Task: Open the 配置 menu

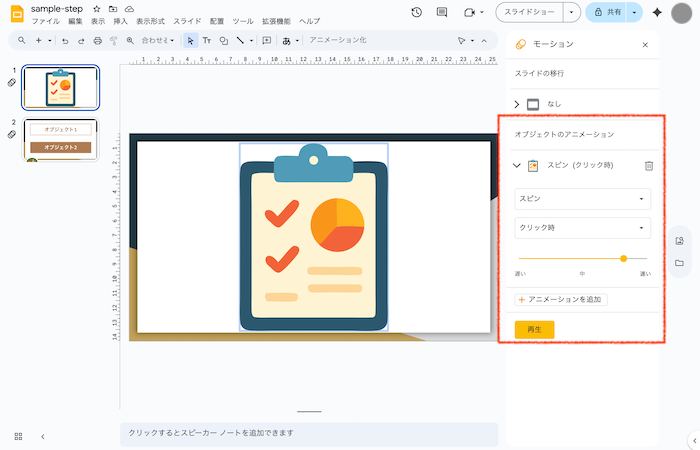Action: click(217, 21)
